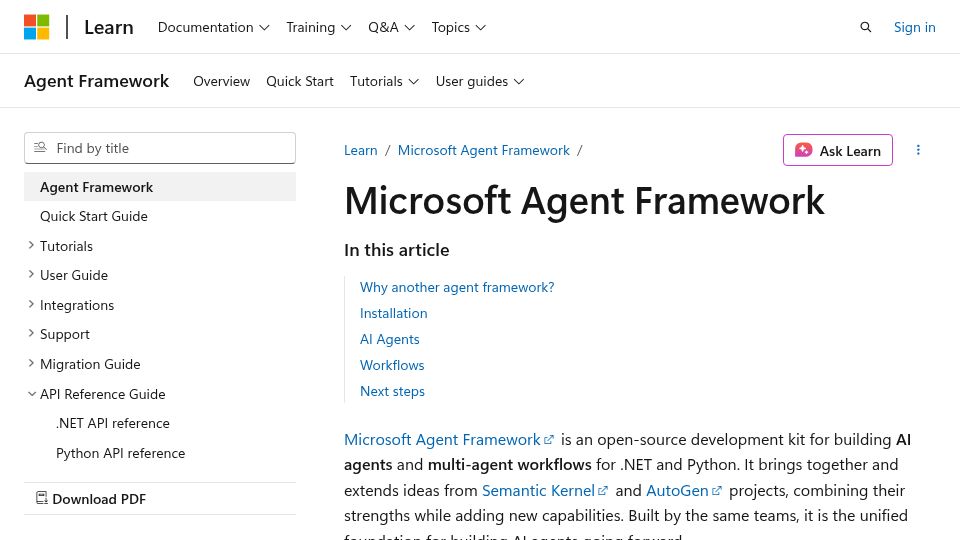
Task: Open the more actions vertical dots menu
Action: pyautogui.click(x=918, y=150)
